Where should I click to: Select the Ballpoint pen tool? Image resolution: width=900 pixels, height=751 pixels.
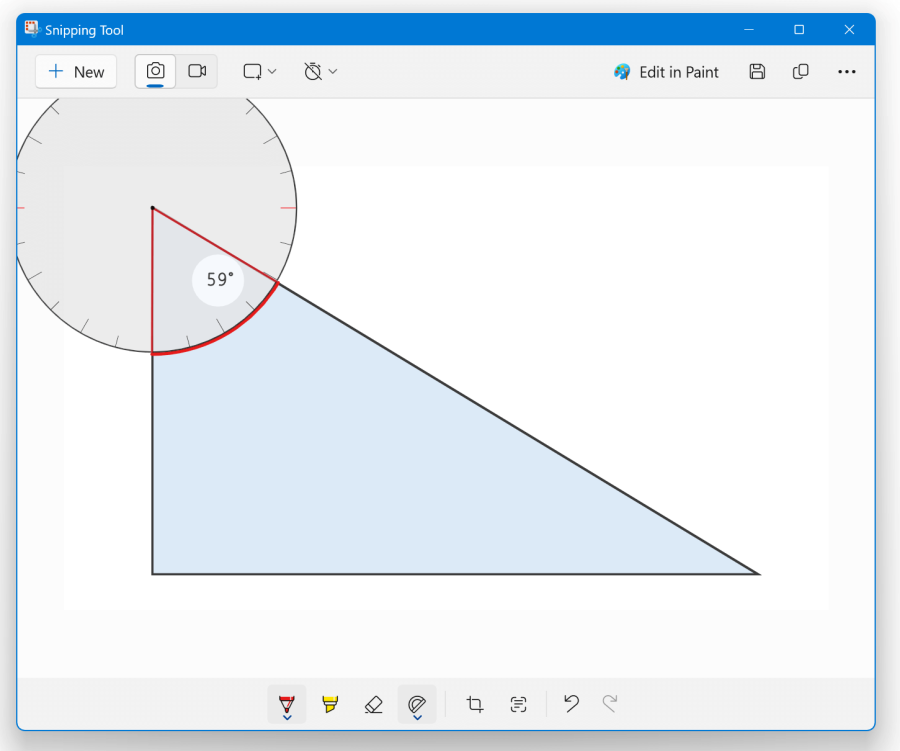pos(287,701)
